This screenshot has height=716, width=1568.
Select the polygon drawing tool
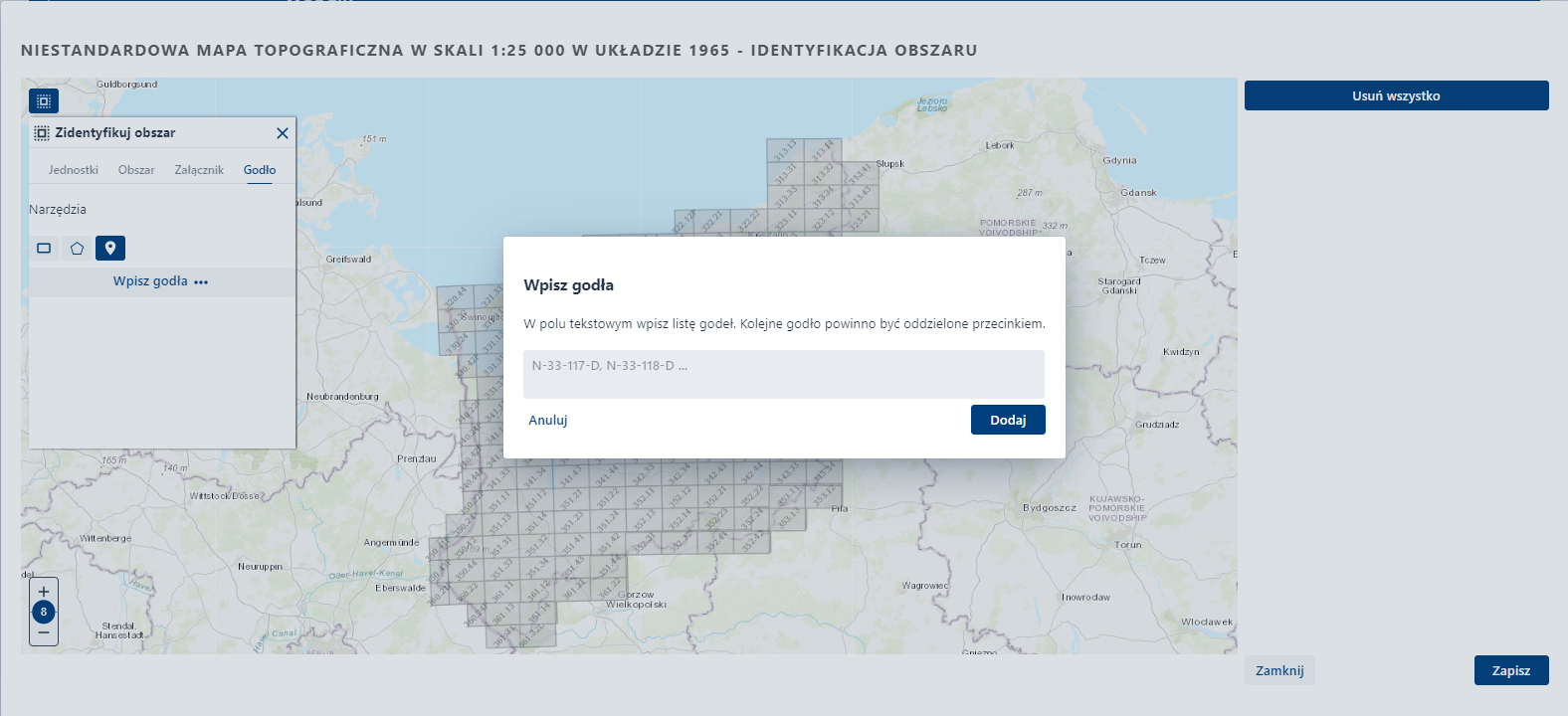pos(77,248)
